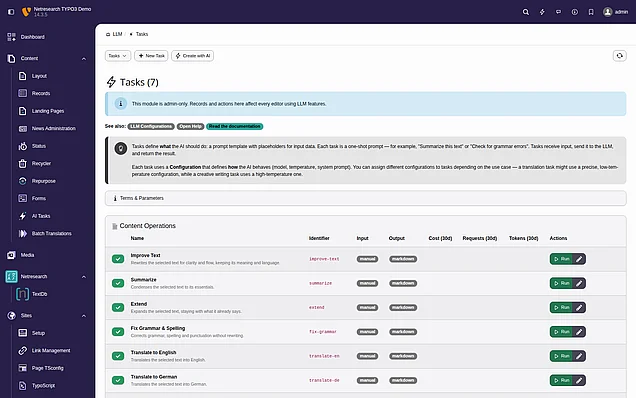Click the Page TSconfig icon
The height and width of the screenshot is (398, 636).
23,368
